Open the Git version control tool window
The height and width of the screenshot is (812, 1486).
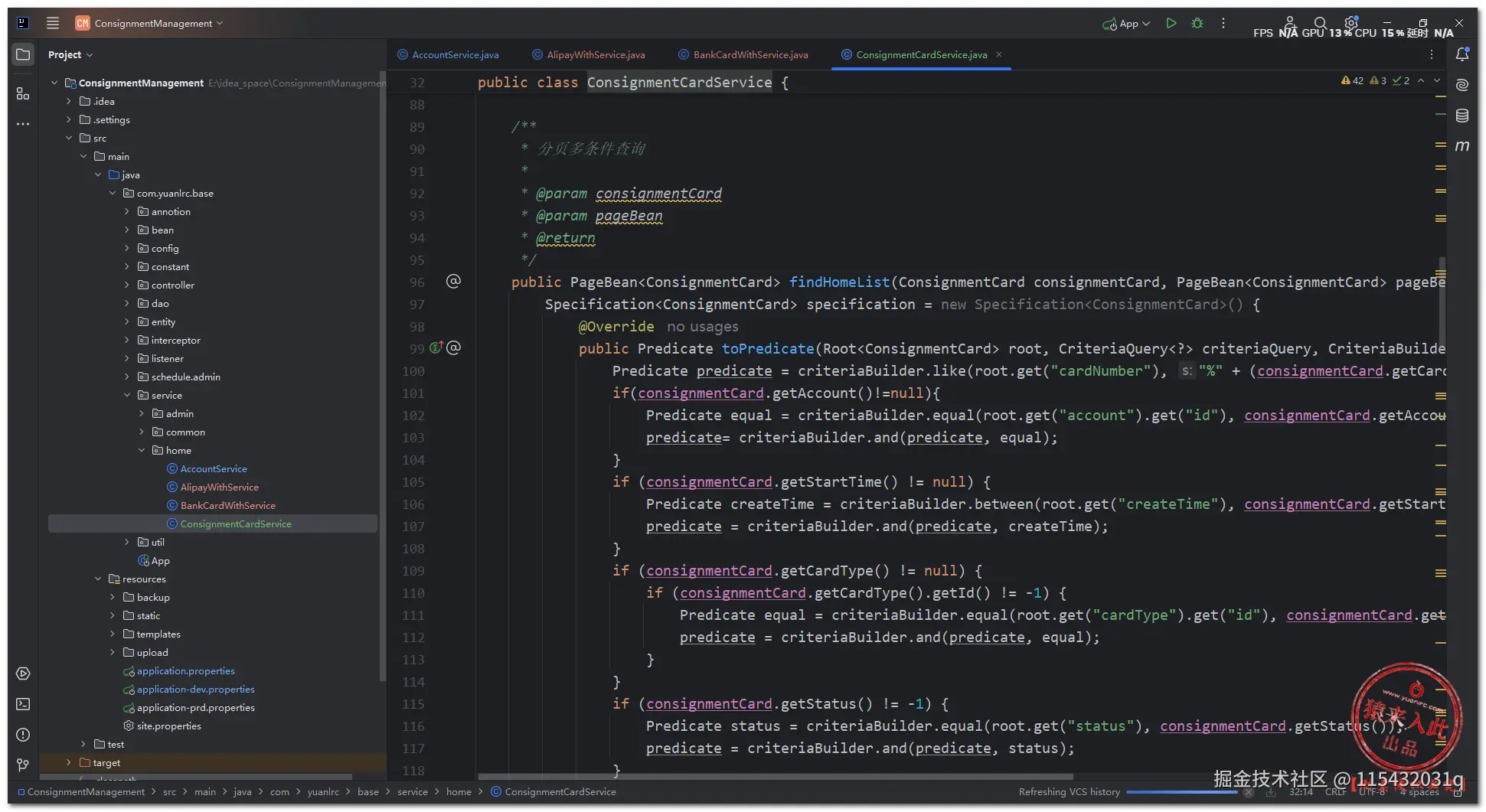coord(23,765)
